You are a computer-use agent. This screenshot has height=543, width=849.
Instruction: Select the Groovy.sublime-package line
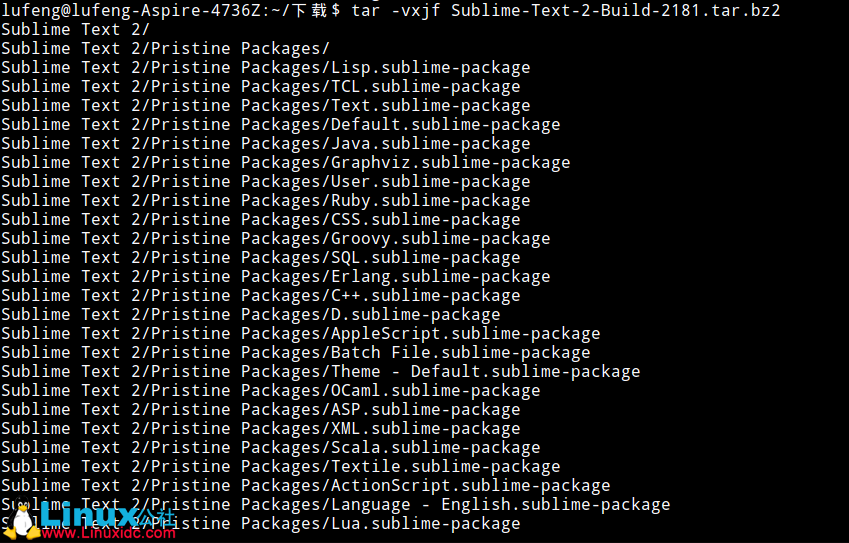440,238
